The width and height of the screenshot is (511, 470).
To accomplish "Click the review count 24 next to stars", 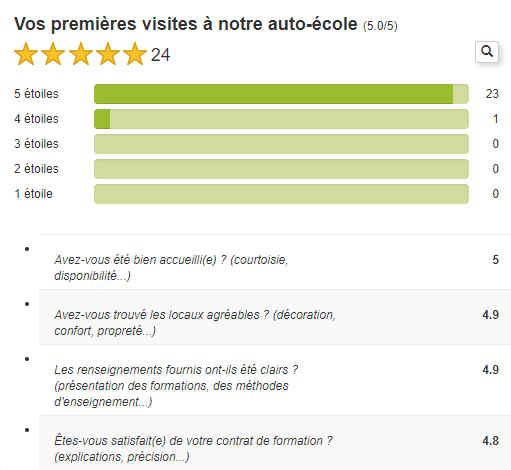I will click(x=160, y=55).
